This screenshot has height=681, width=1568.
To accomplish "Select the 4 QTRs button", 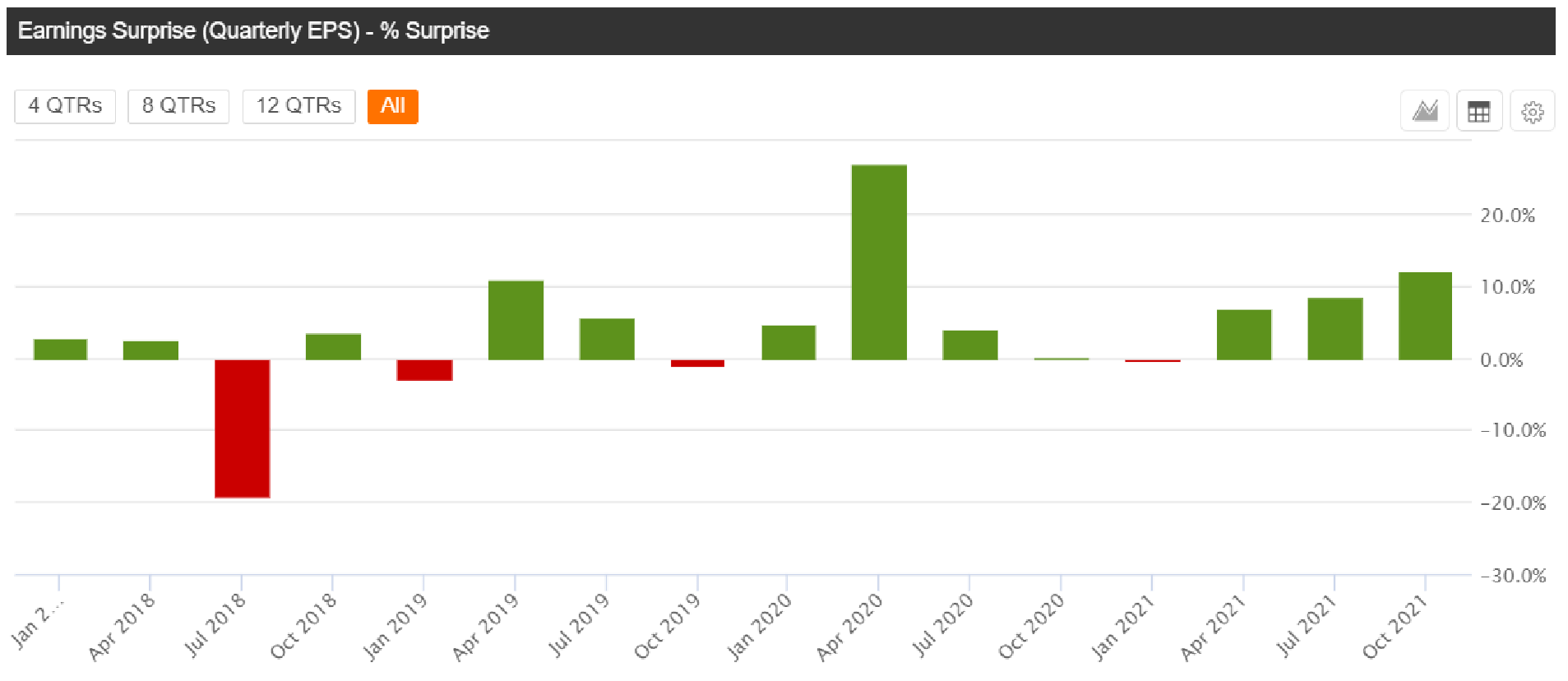I will pos(64,106).
